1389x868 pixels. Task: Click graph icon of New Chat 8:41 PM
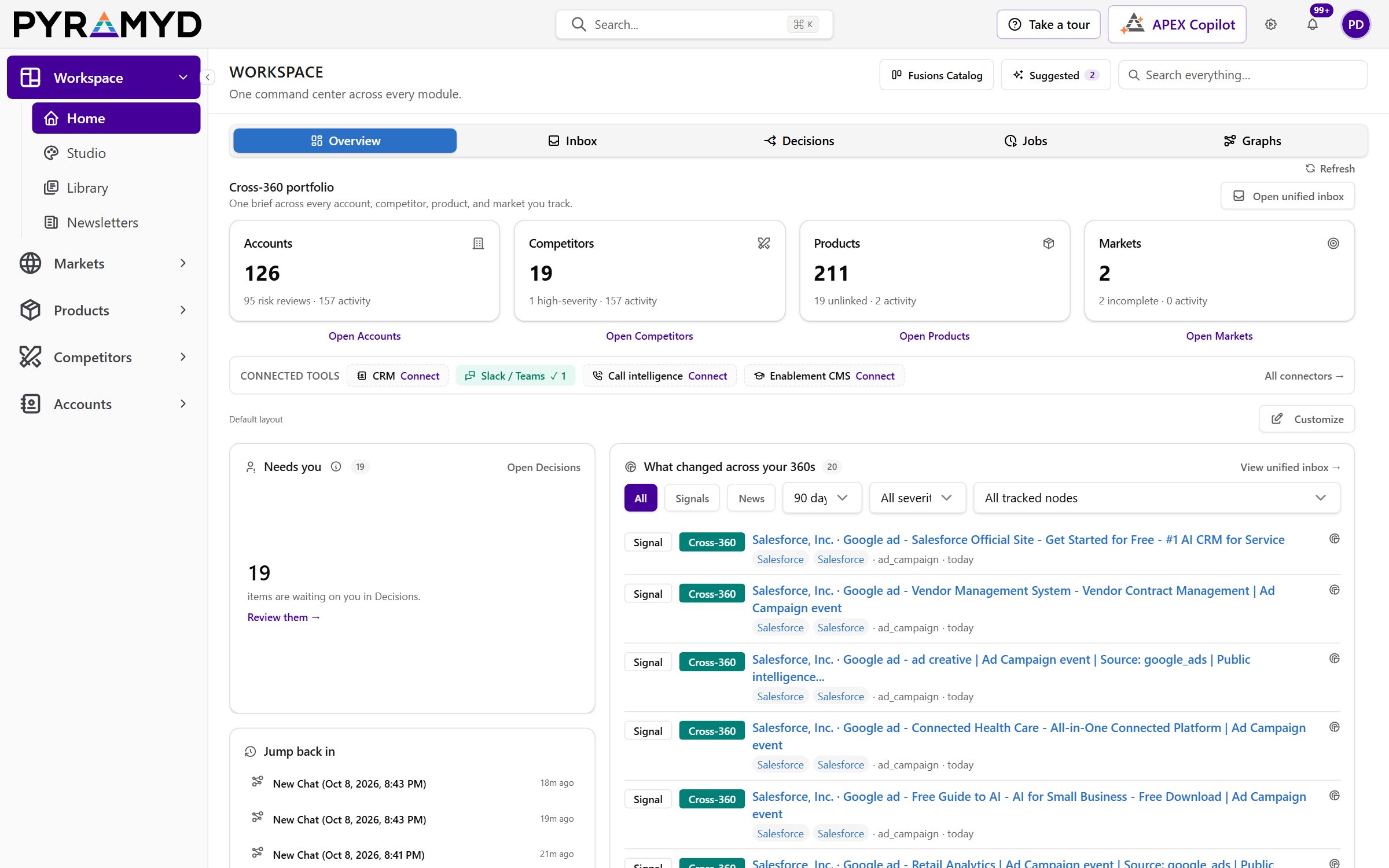pyautogui.click(x=258, y=853)
